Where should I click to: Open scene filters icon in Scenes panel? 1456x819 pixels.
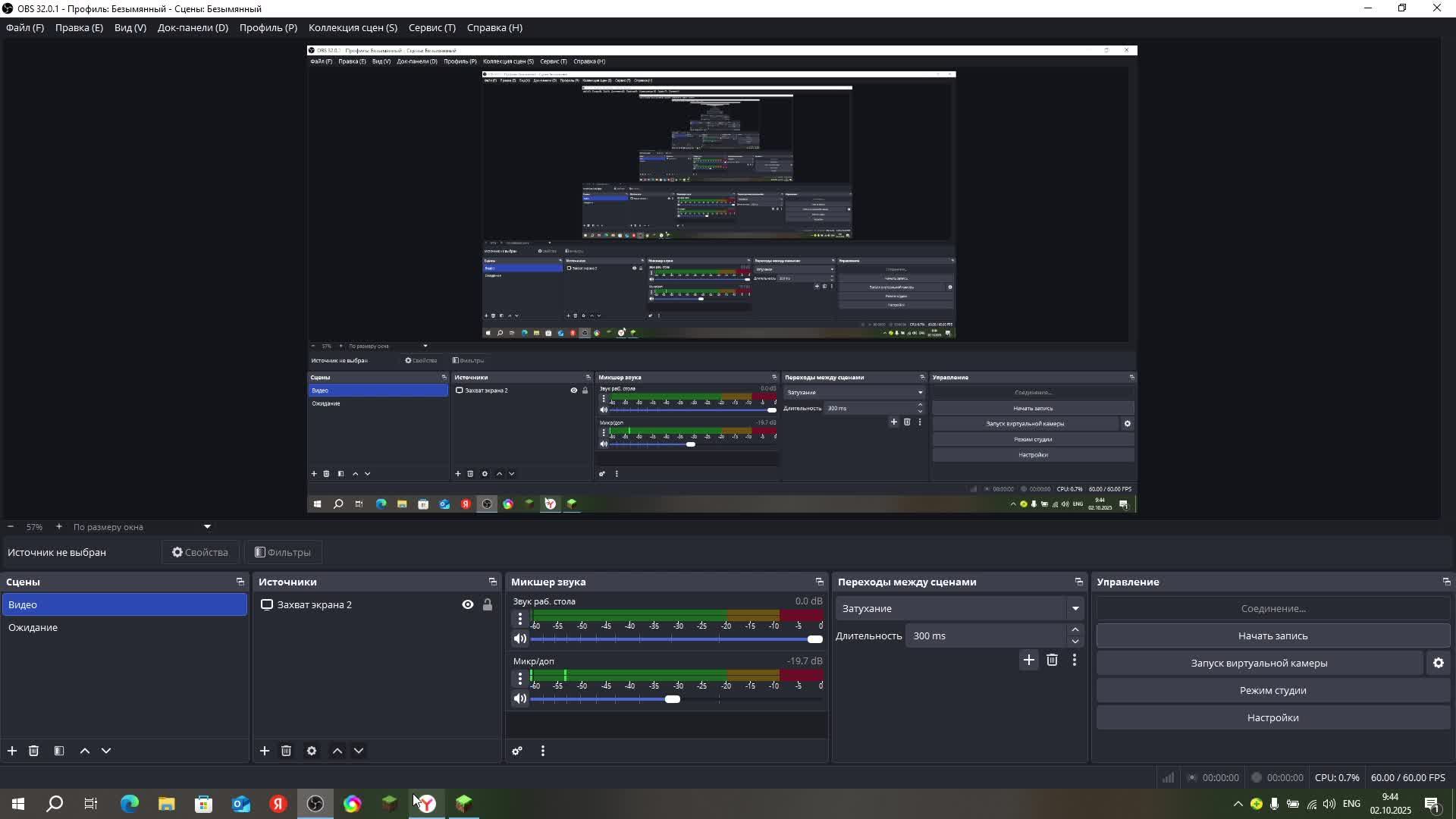(59, 751)
